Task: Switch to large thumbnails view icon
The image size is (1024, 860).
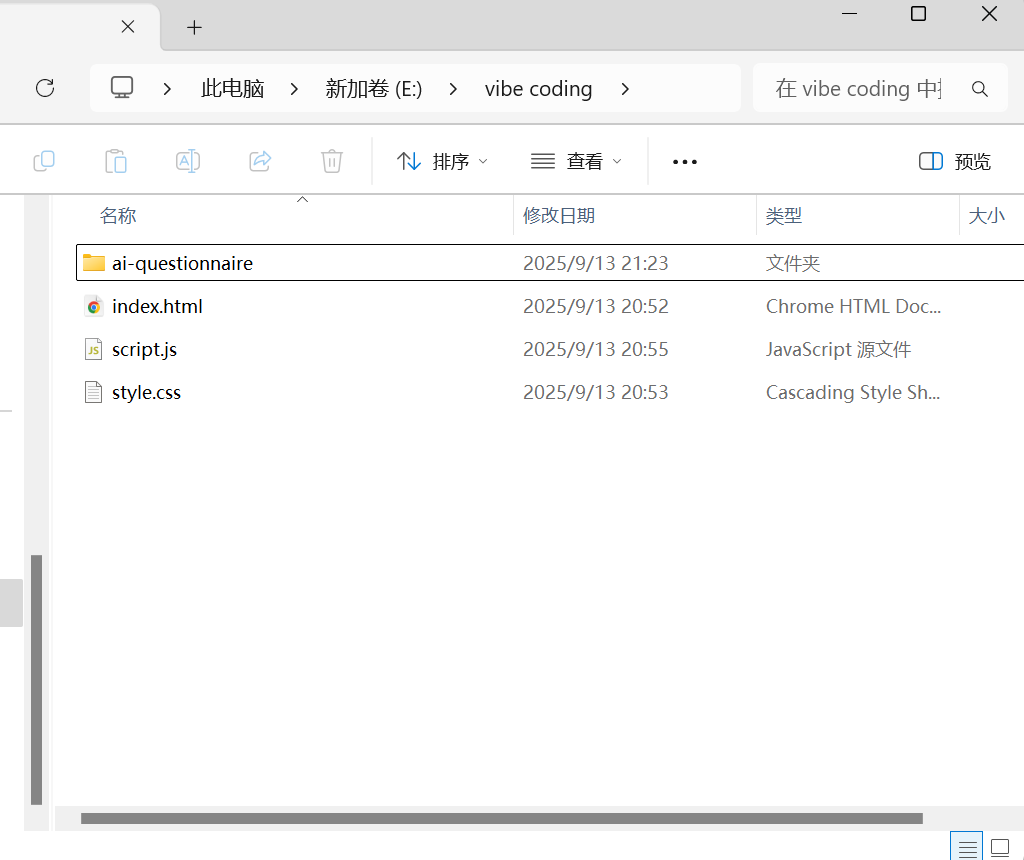Action: tap(1000, 848)
